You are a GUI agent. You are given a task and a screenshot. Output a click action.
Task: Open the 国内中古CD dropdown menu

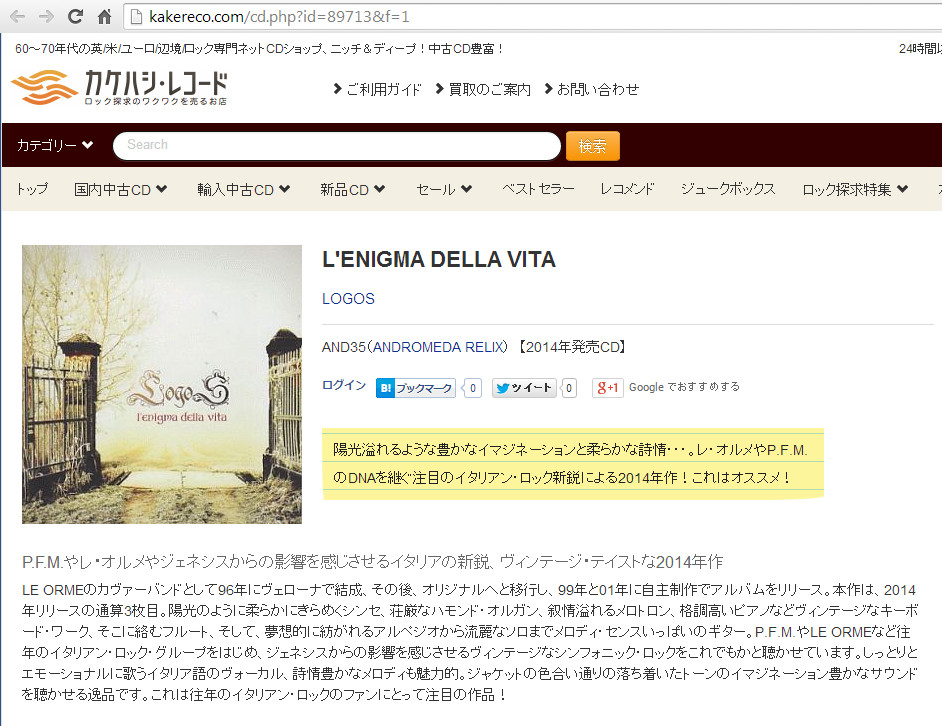point(120,189)
